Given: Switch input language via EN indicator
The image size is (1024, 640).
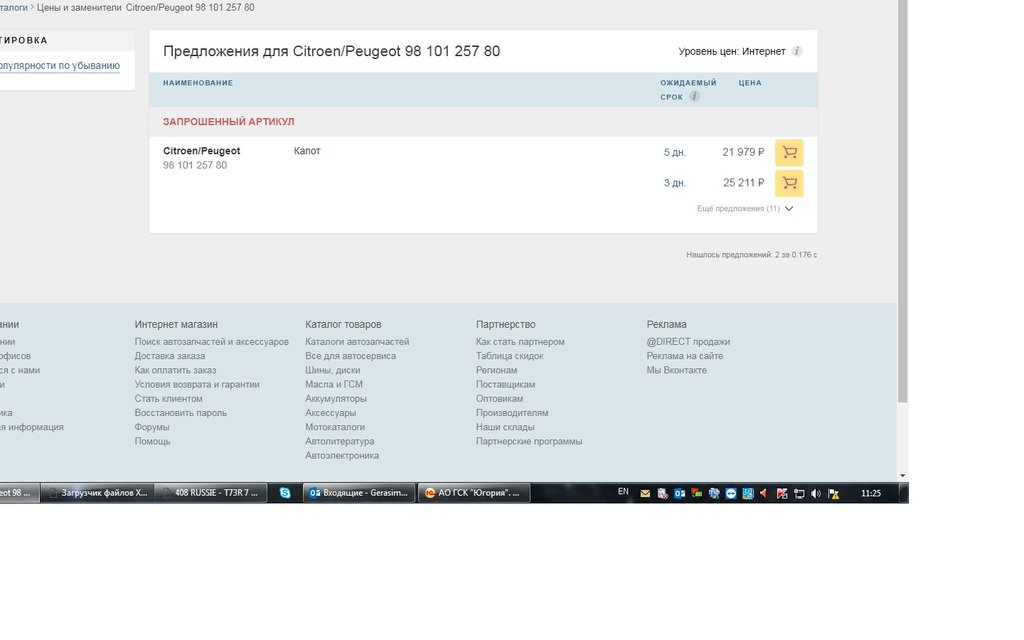Looking at the screenshot, I should coord(623,492).
